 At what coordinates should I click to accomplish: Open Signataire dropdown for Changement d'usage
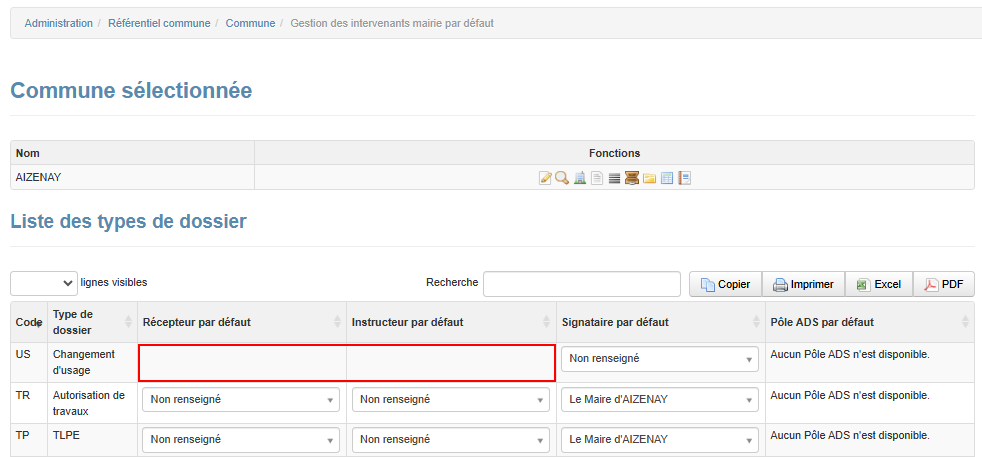click(x=659, y=359)
